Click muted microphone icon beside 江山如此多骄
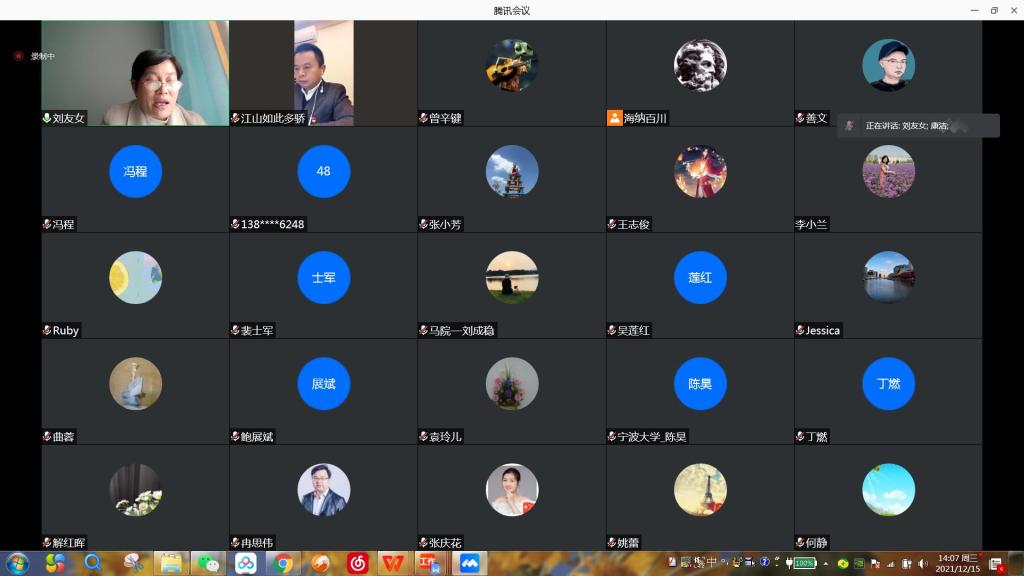The width and height of the screenshot is (1024, 576). (x=235, y=118)
